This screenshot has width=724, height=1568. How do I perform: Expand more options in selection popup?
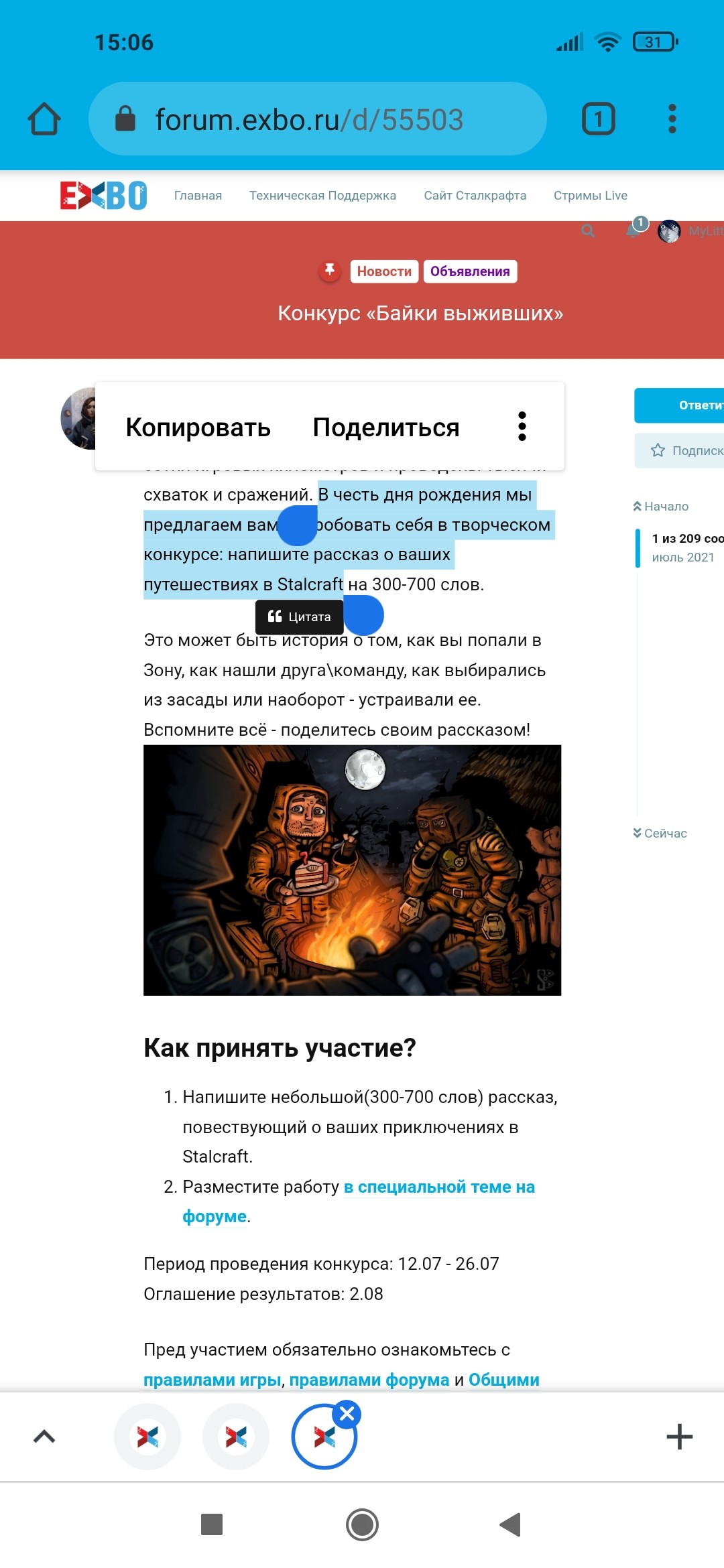pos(522,427)
